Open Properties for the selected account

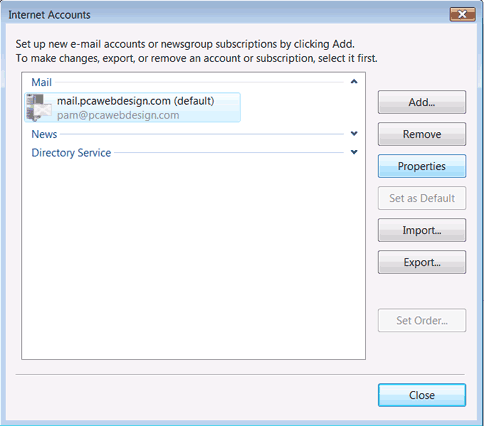[422, 166]
